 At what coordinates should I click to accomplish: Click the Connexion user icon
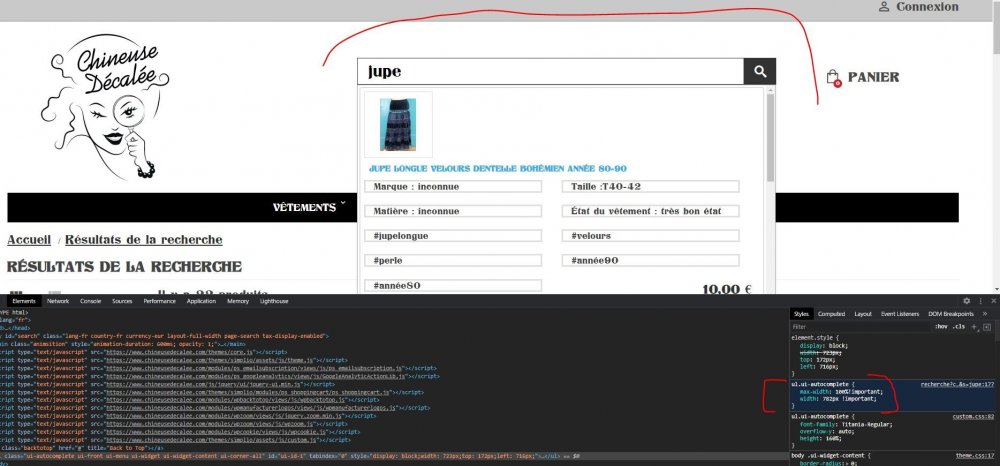pyautogui.click(x=884, y=7)
